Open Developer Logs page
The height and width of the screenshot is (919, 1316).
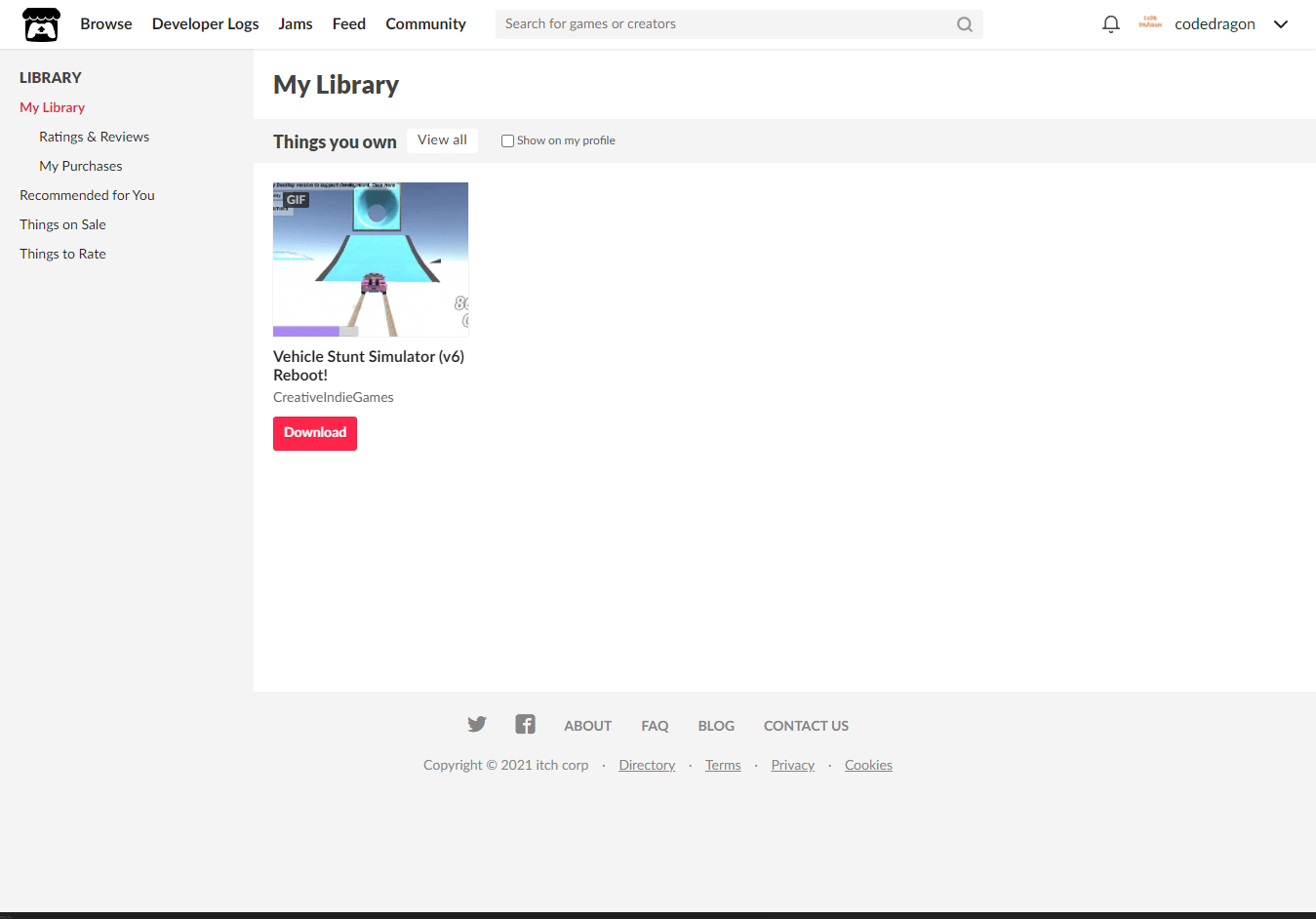pos(205,23)
